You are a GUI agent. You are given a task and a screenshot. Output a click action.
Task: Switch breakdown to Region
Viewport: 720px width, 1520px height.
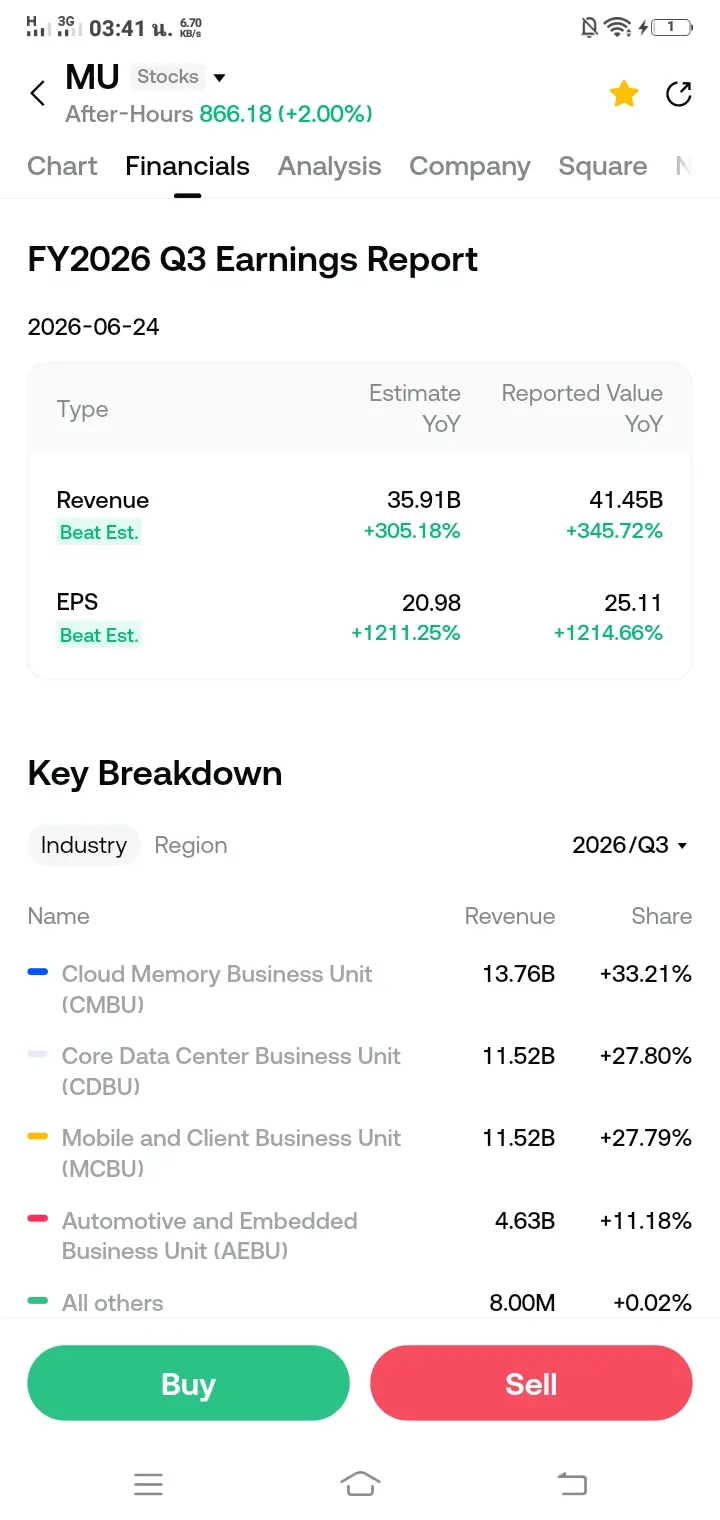tap(191, 845)
